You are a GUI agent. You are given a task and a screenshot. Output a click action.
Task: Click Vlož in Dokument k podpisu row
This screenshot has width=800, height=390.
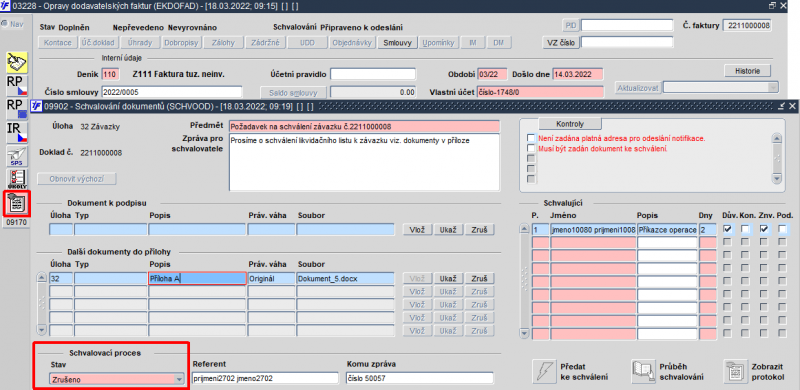(x=417, y=230)
